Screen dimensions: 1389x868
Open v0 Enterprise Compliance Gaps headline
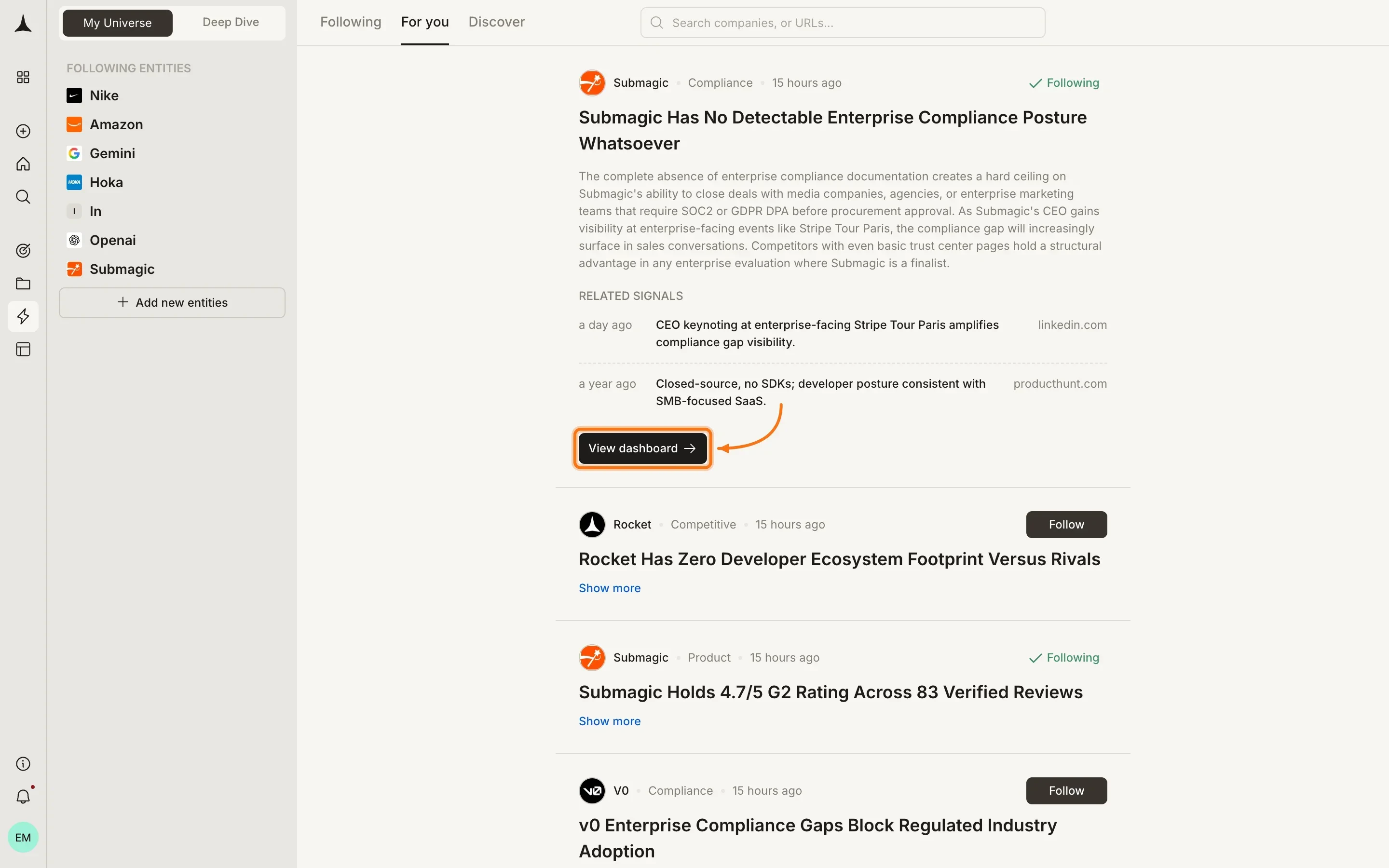817,838
